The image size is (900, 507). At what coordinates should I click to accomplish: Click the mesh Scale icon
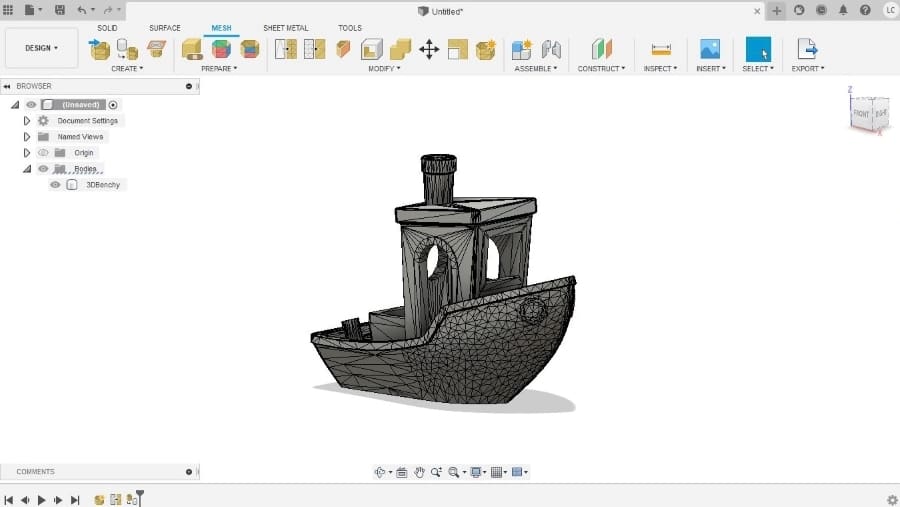[x=457, y=49]
